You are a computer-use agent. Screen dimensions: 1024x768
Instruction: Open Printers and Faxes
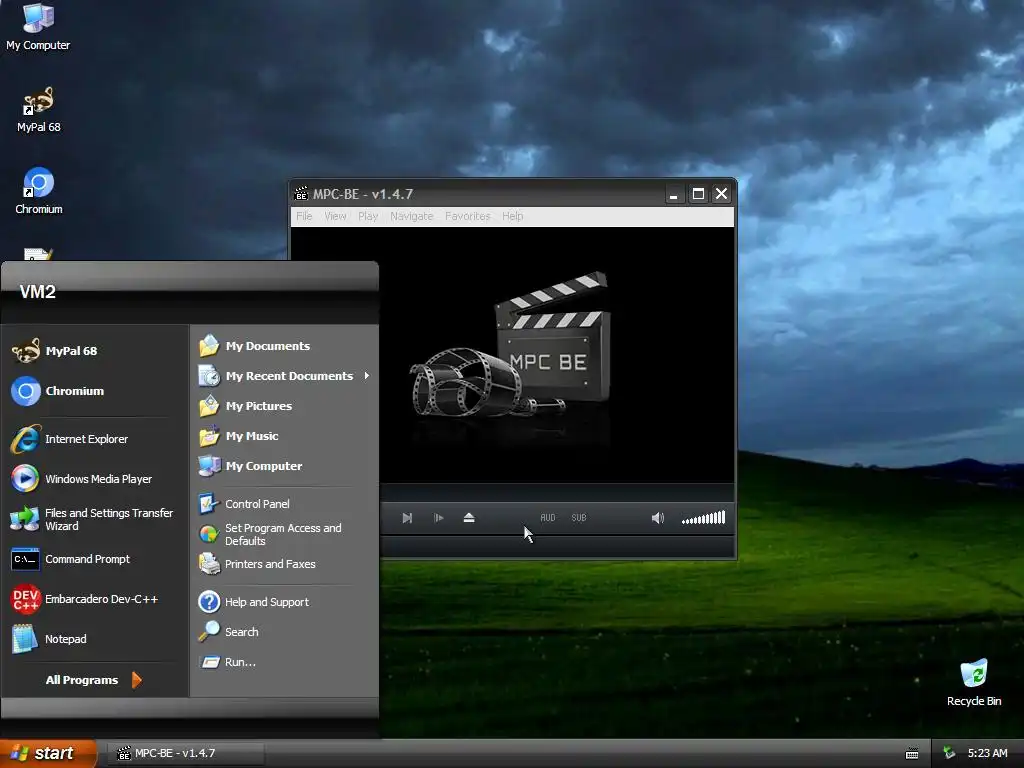click(285, 564)
